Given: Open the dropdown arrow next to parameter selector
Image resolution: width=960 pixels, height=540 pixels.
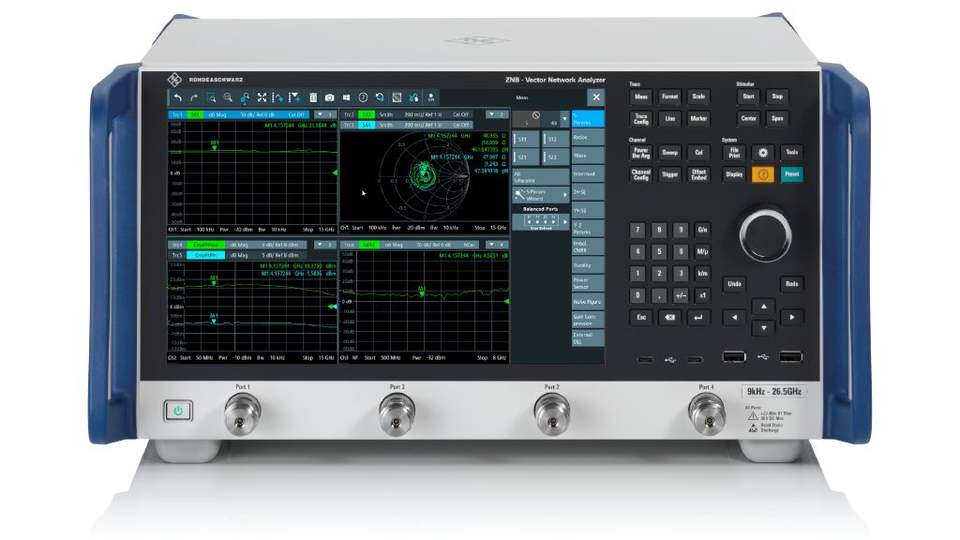Looking at the screenshot, I should pyautogui.click(x=564, y=119).
